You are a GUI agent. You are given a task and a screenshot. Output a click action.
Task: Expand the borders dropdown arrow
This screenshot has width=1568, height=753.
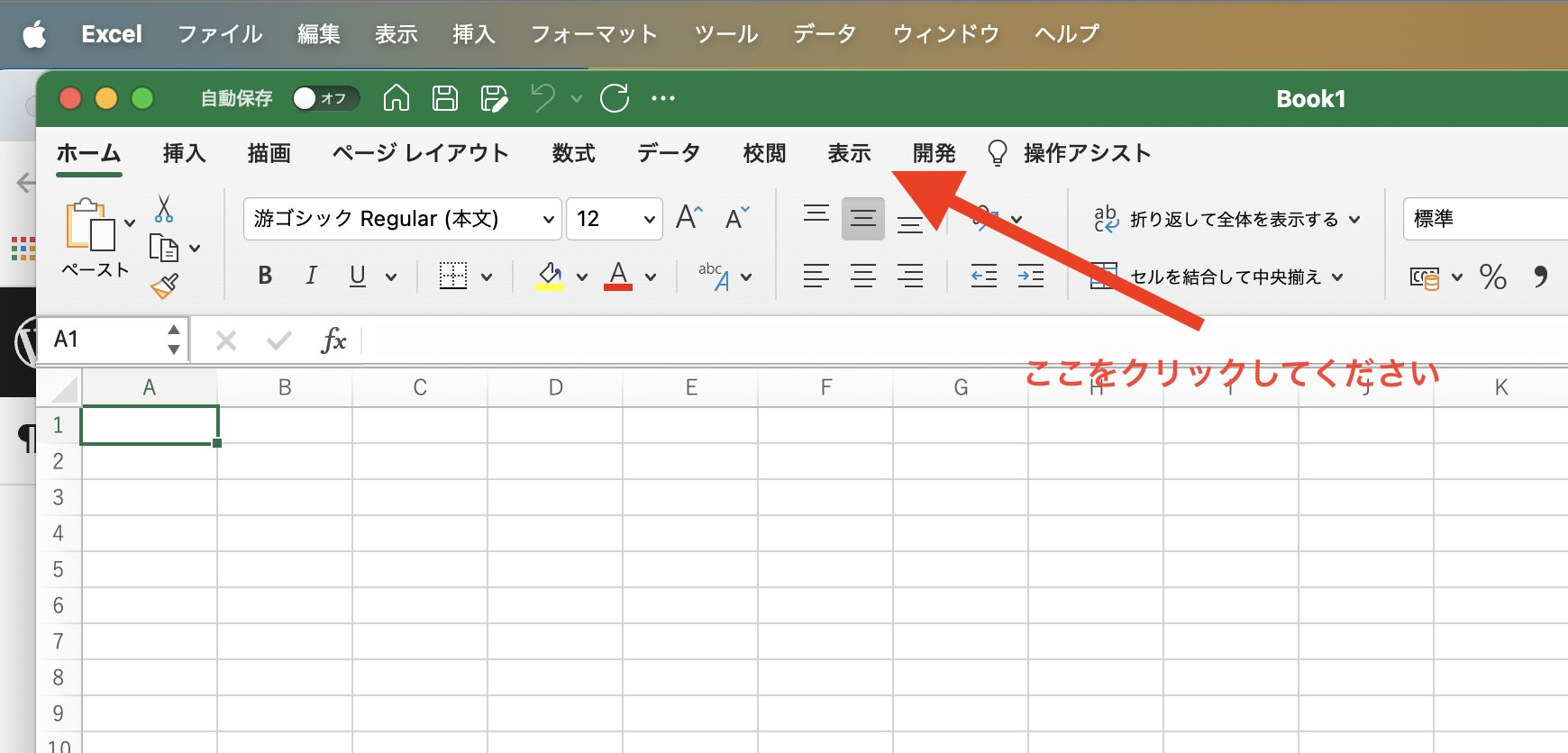[487, 277]
